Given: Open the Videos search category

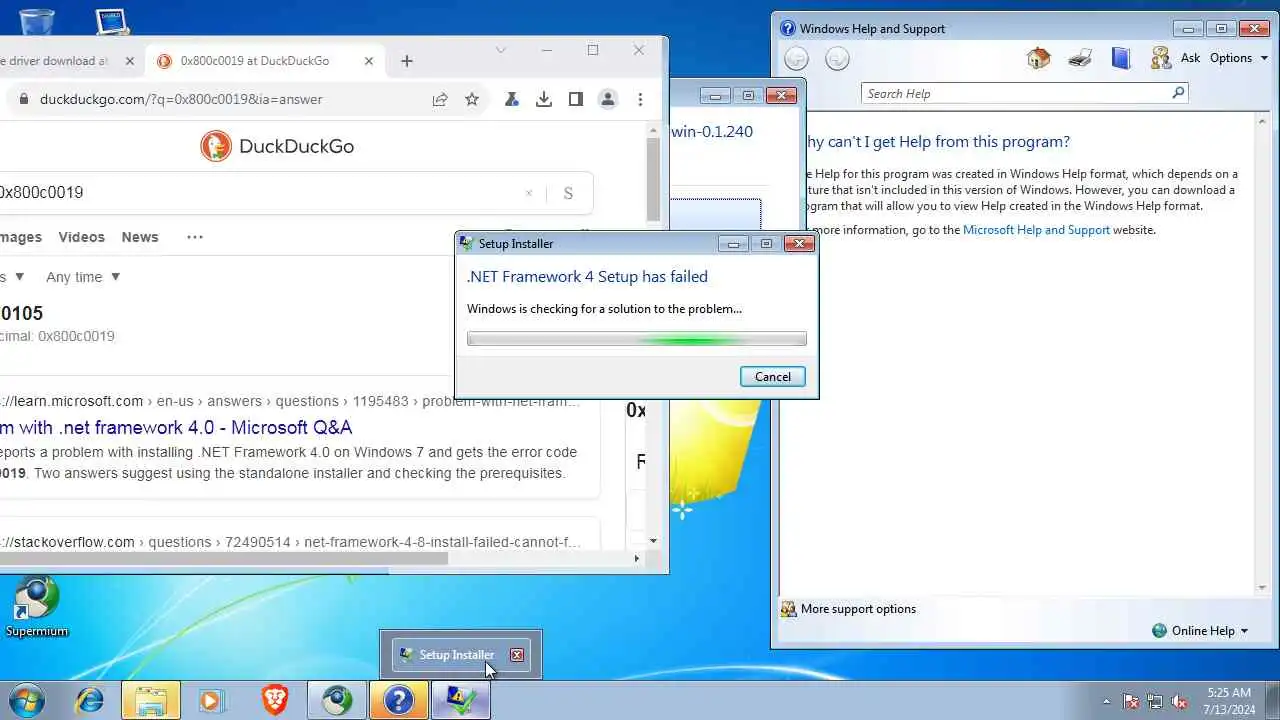Looking at the screenshot, I should click(81, 237).
